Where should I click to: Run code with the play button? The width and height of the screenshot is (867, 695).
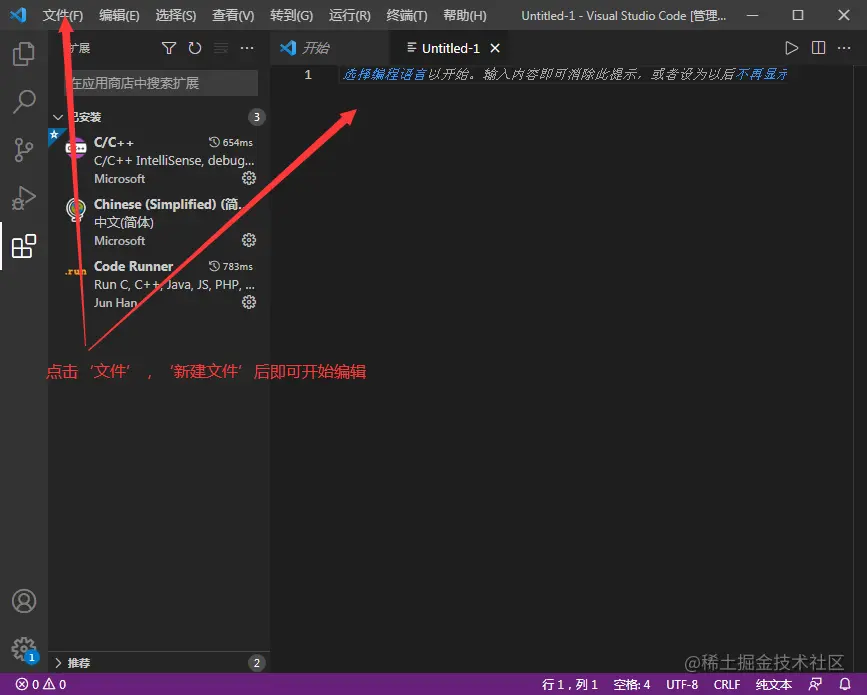pyautogui.click(x=791, y=48)
